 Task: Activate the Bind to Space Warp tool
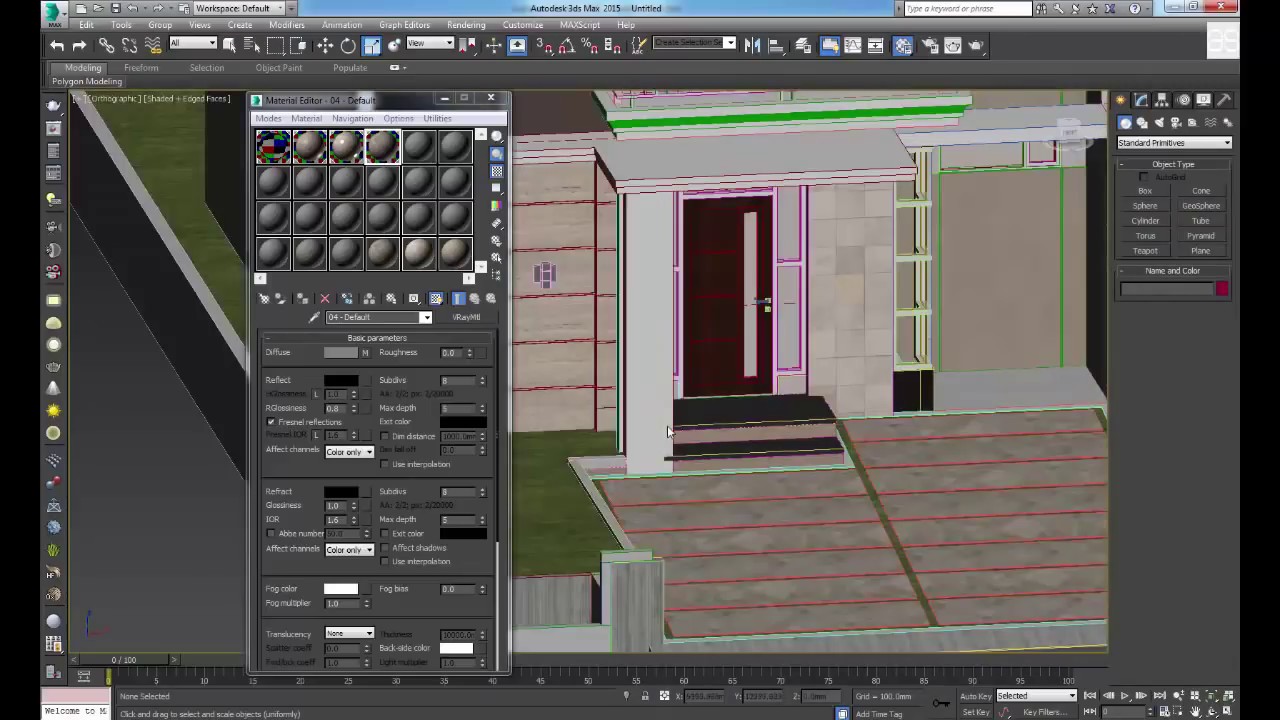(152, 45)
